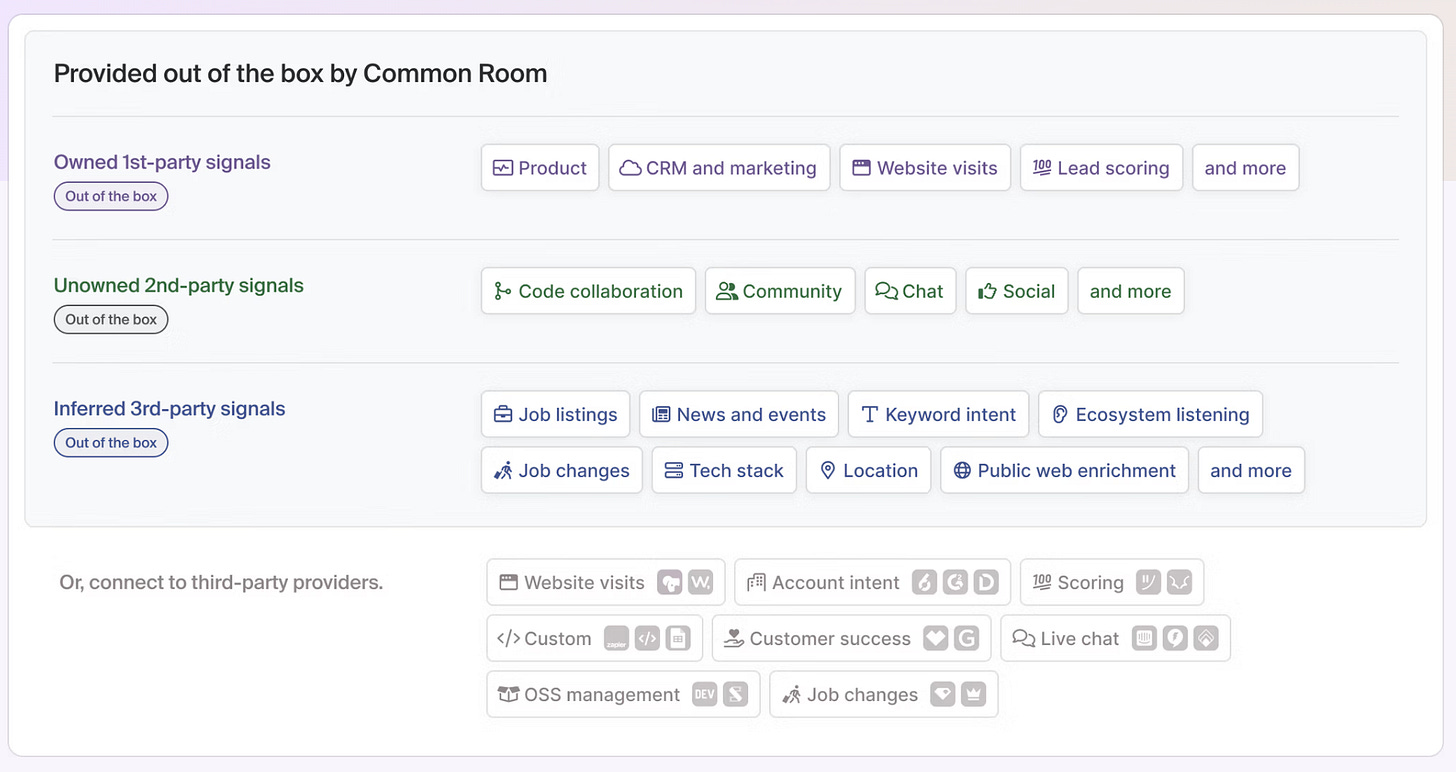Click 'Out of the box' badge under Inferred signals
This screenshot has height=772, width=1456.
click(111, 442)
